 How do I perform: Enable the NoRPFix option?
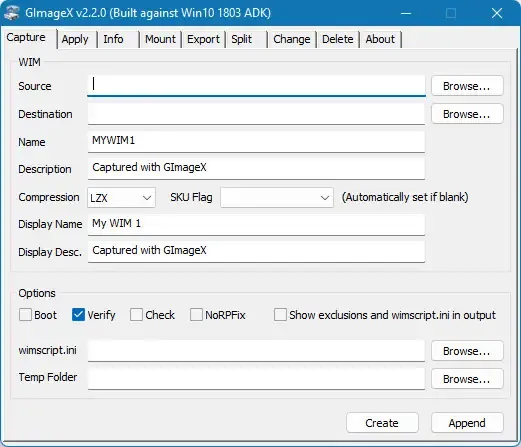pos(196,315)
